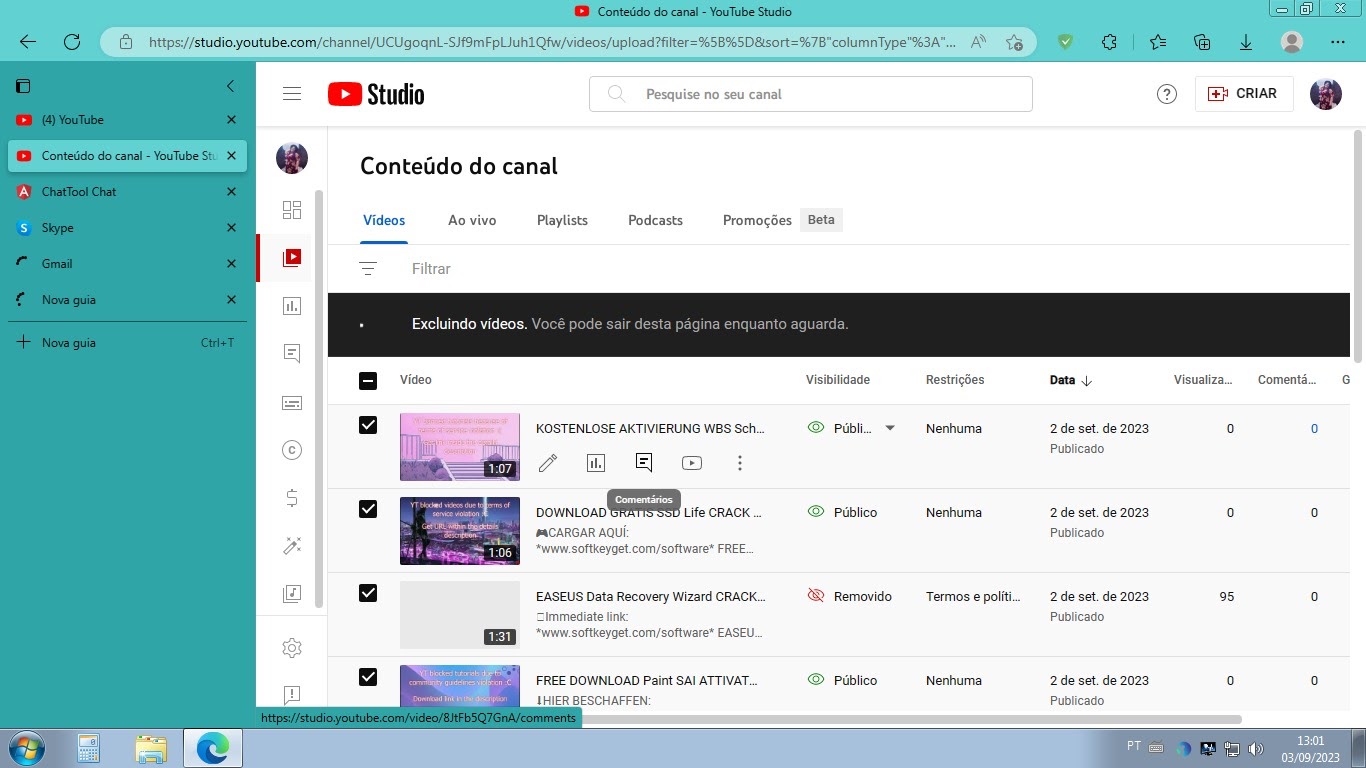This screenshot has width=1366, height=768.
Task: Reload the page with the refresh icon
Action: click(x=72, y=42)
